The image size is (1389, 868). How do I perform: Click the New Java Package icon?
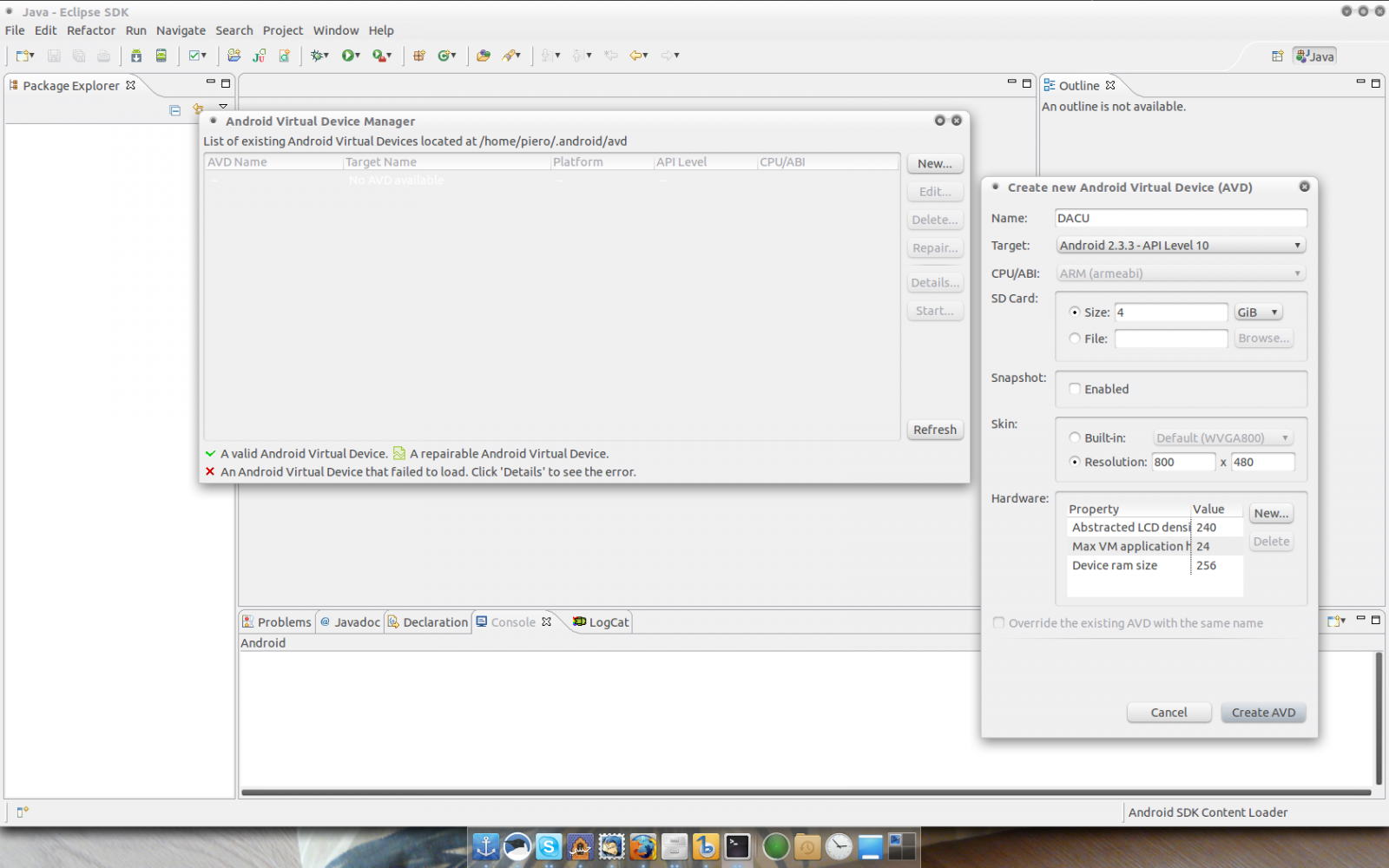coord(419,56)
